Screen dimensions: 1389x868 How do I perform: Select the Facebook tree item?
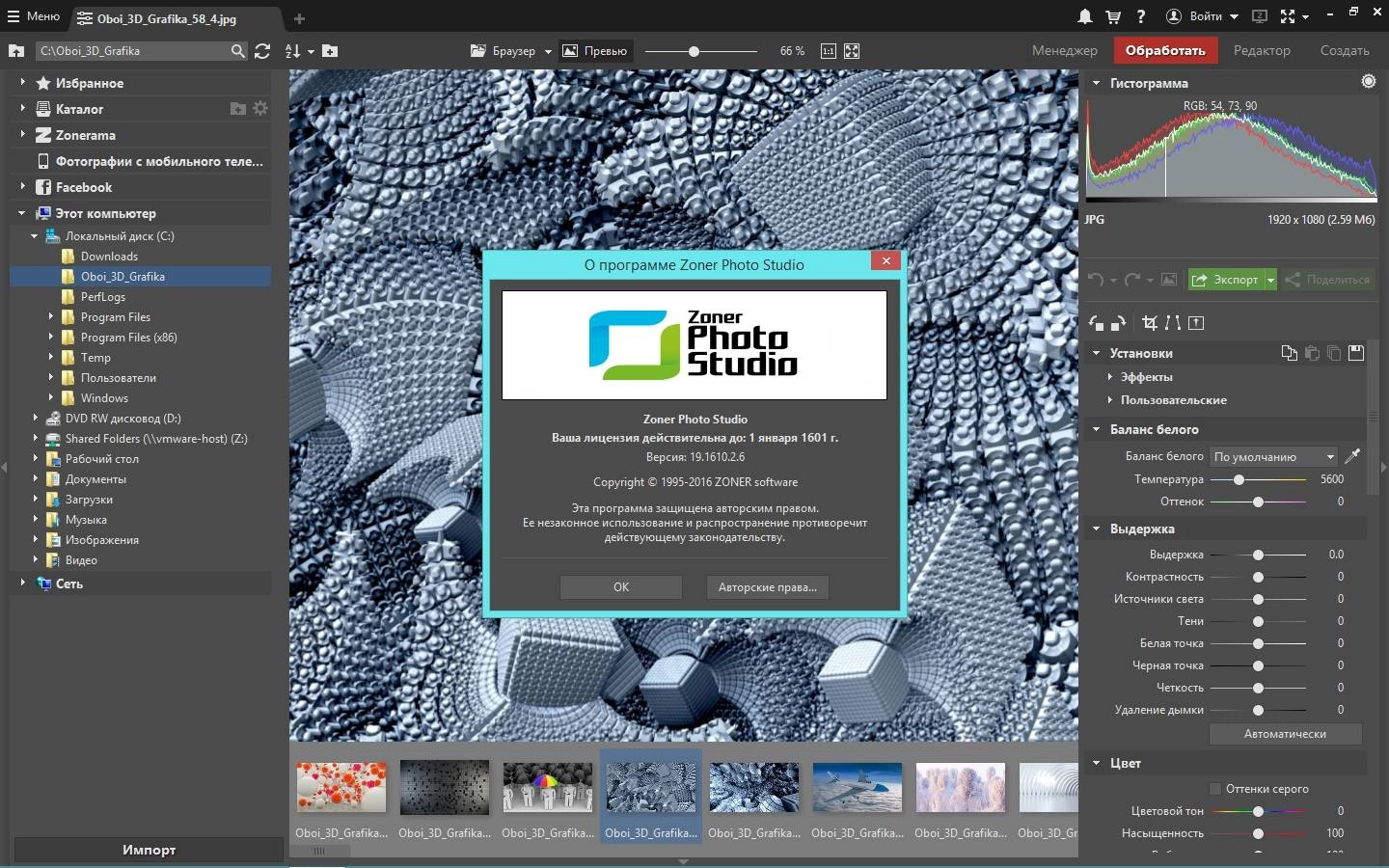coord(83,187)
